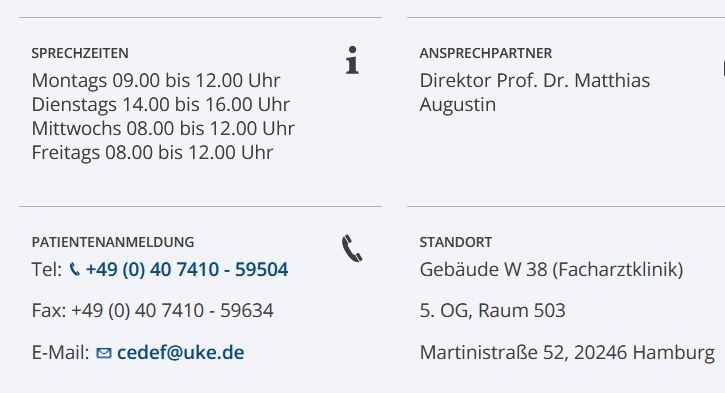Select the Freitags 08.00 bis 12.00 Uhr line

coord(152,153)
